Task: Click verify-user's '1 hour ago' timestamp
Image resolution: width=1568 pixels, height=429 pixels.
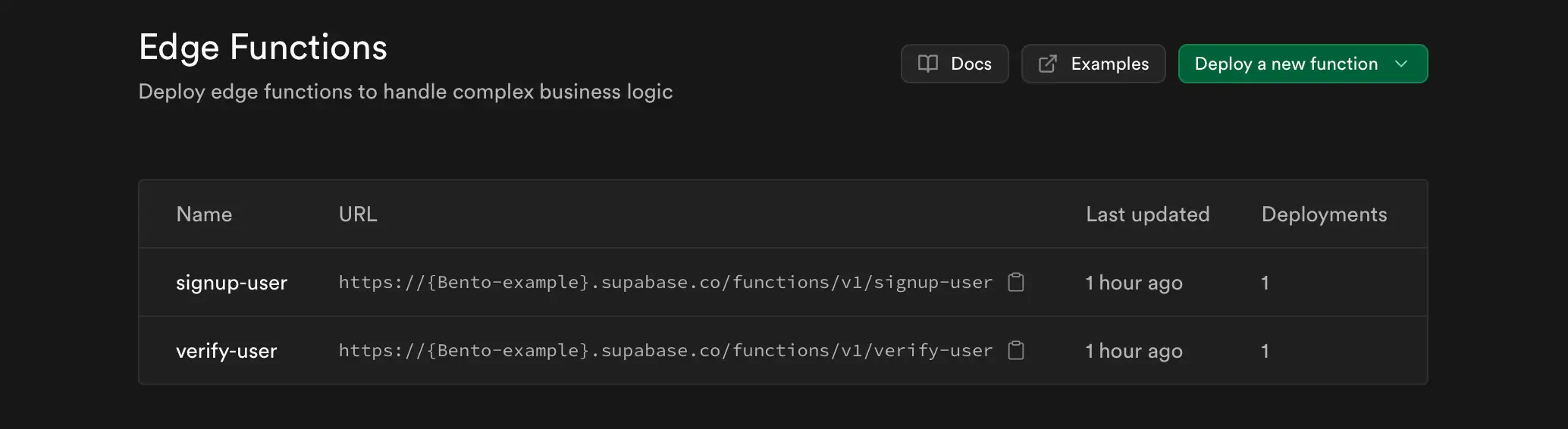Action: pyautogui.click(x=1134, y=351)
